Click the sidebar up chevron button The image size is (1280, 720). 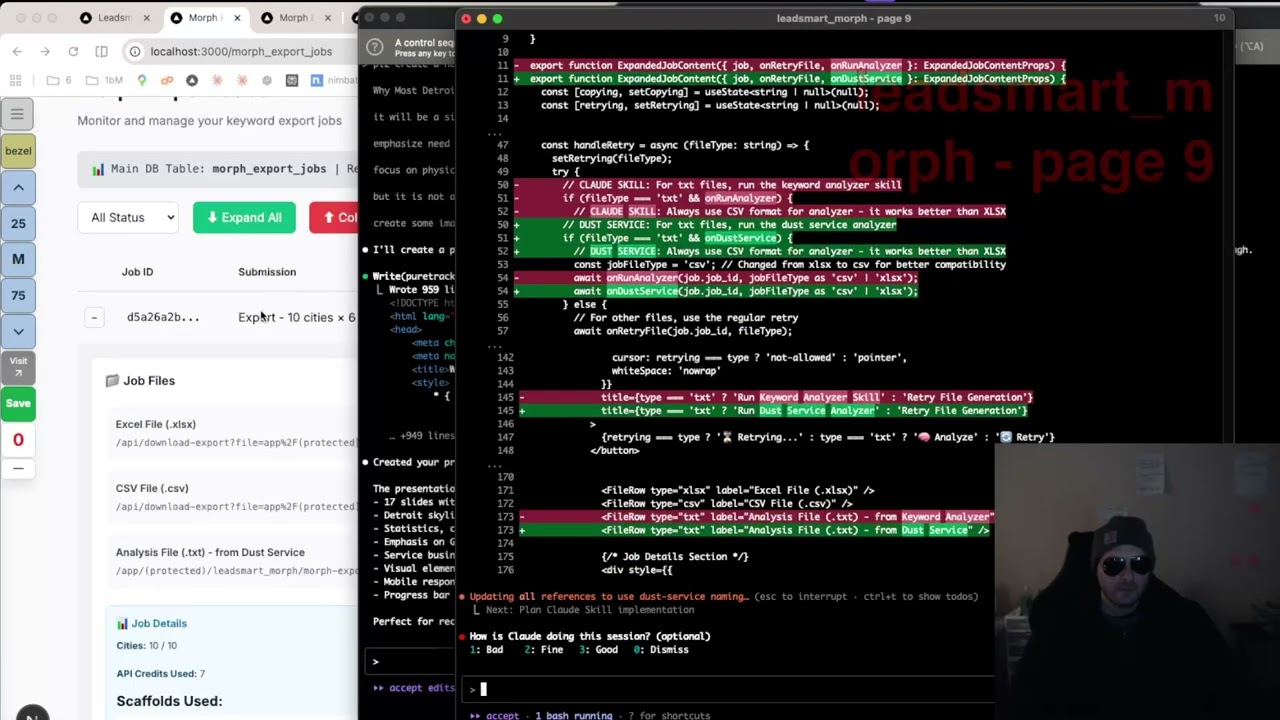(18, 187)
